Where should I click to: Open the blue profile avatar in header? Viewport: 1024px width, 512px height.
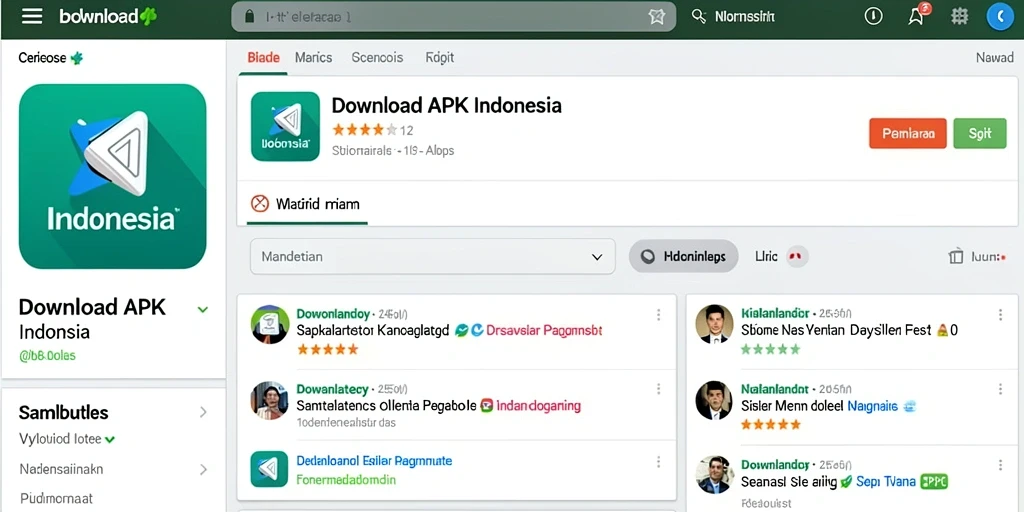coord(1000,16)
